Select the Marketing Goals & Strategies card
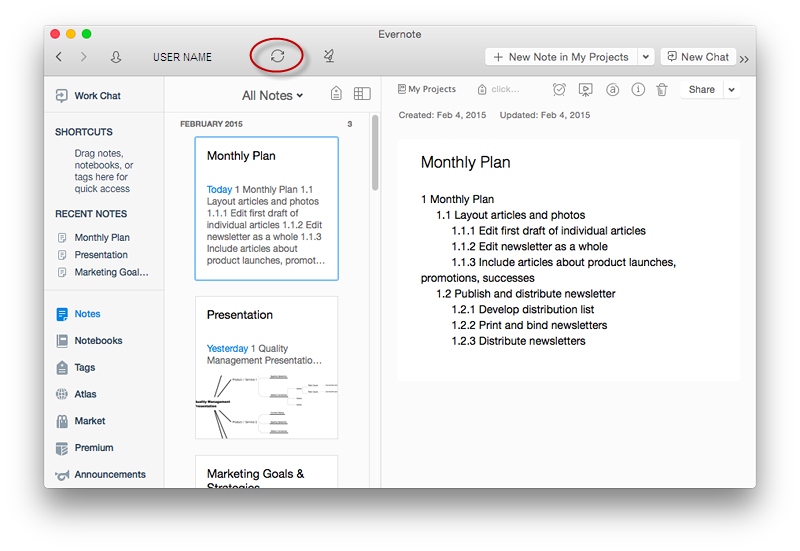Screen dimensions: 800x551 pyautogui.click(x=266, y=472)
